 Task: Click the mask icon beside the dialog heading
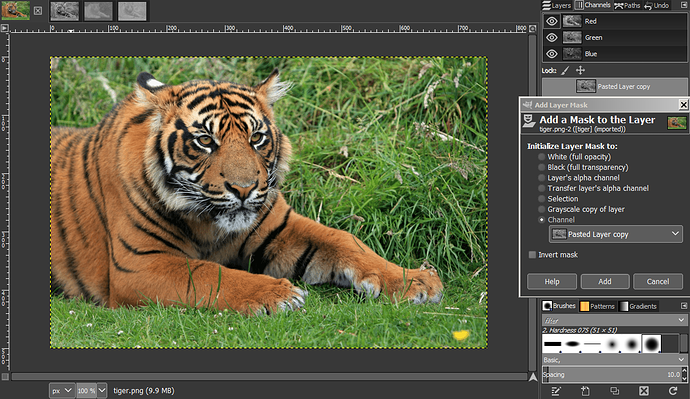click(x=529, y=122)
